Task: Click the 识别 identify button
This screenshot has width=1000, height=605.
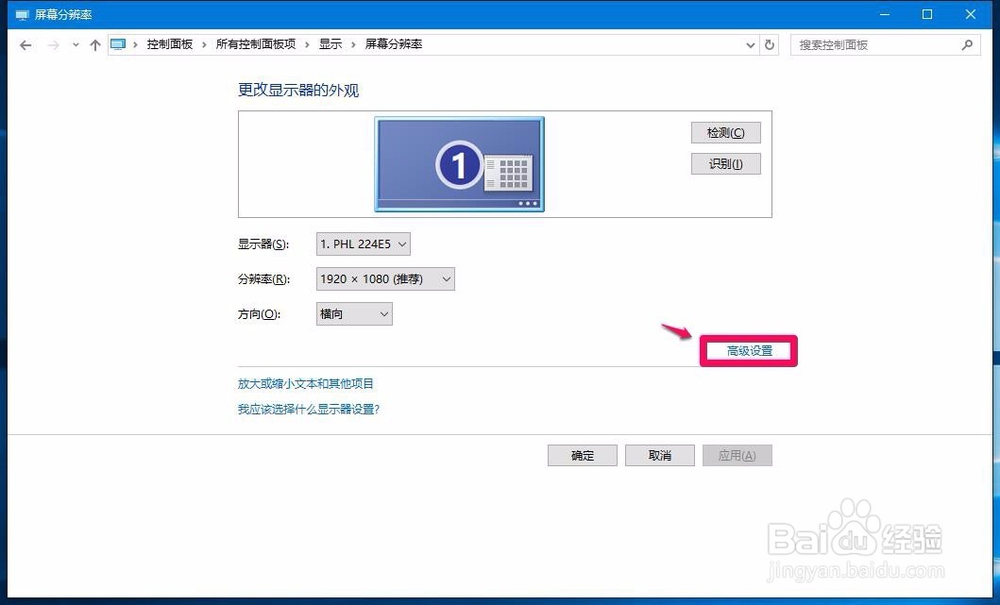Action: (x=724, y=163)
